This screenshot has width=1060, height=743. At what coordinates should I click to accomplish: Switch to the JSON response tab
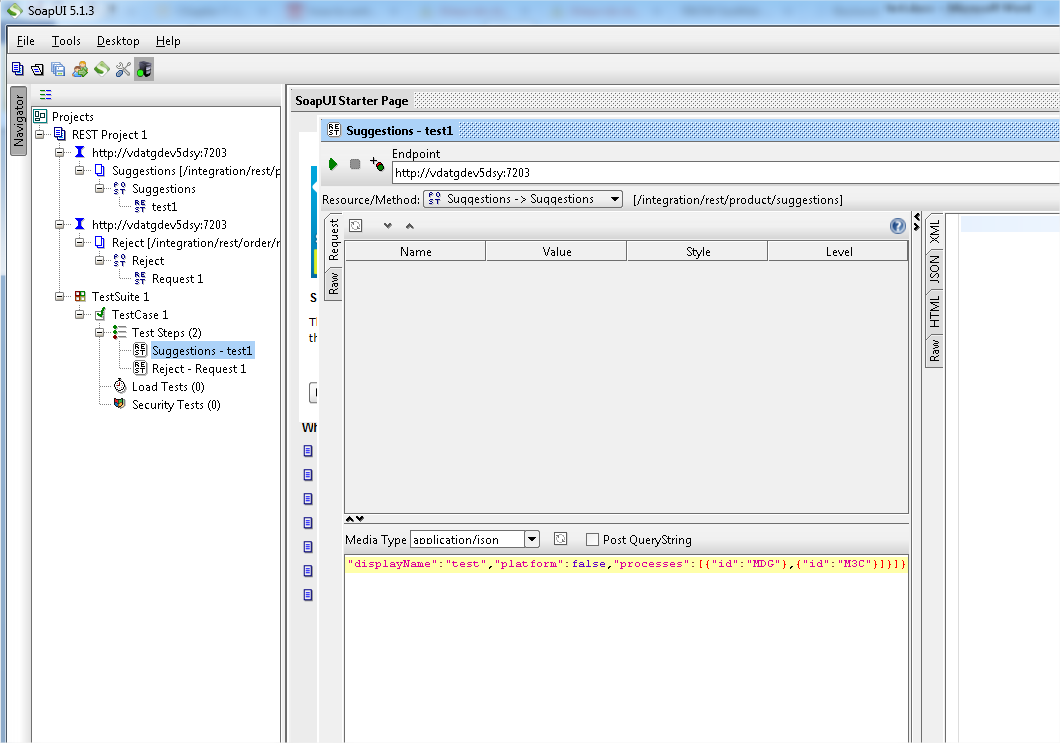coord(934,269)
